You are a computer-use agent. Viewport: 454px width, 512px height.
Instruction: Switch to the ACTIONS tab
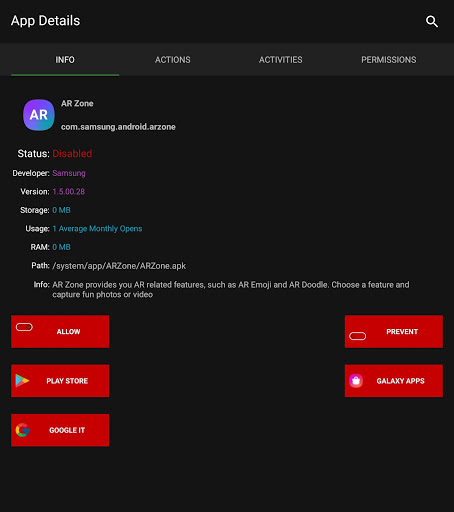173,60
